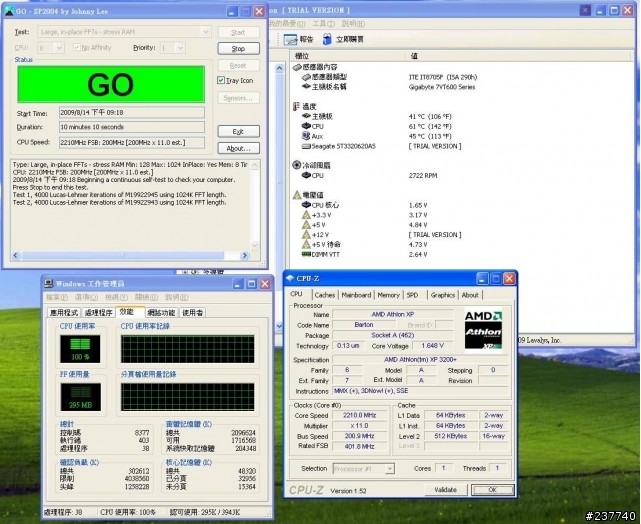
Task: Click the DIMM VTT memory row icon
Action: [306, 254]
